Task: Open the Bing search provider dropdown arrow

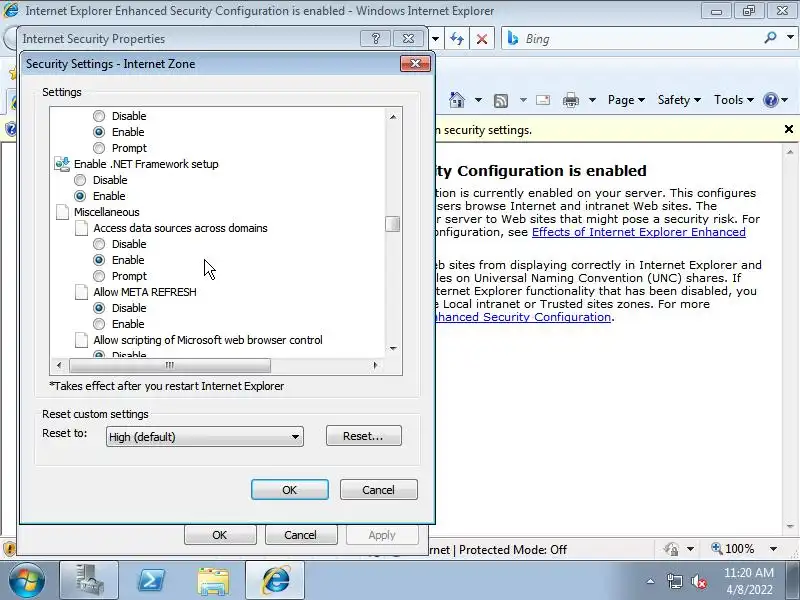Action: coord(790,38)
